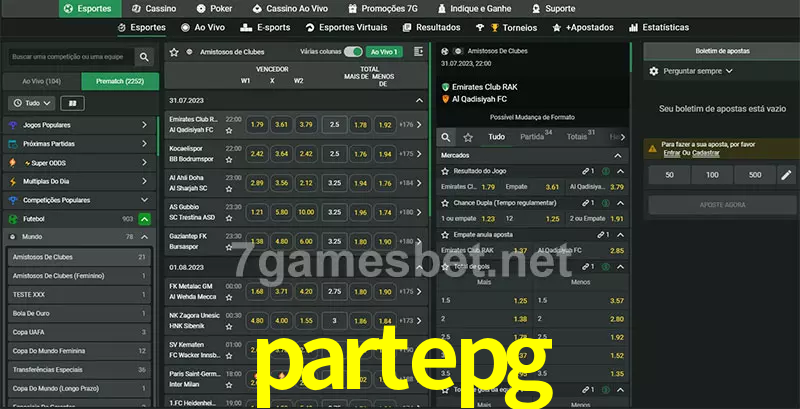Favorite the Chance Dupla market
Screen dimensions: 800x409
[x=445, y=203]
